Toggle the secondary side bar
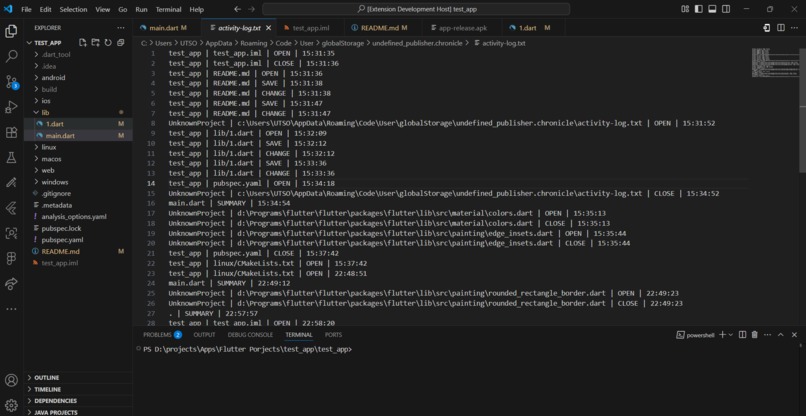Viewport: 806px width, 416px height. click(x=726, y=9)
